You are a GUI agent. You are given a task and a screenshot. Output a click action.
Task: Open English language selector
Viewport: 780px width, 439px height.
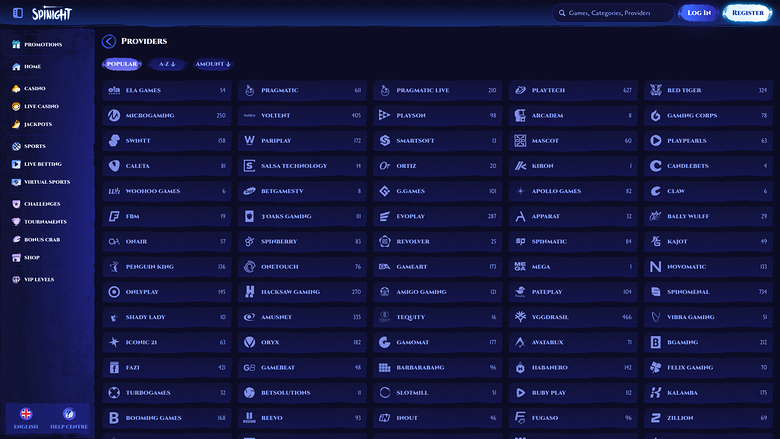click(x=26, y=413)
